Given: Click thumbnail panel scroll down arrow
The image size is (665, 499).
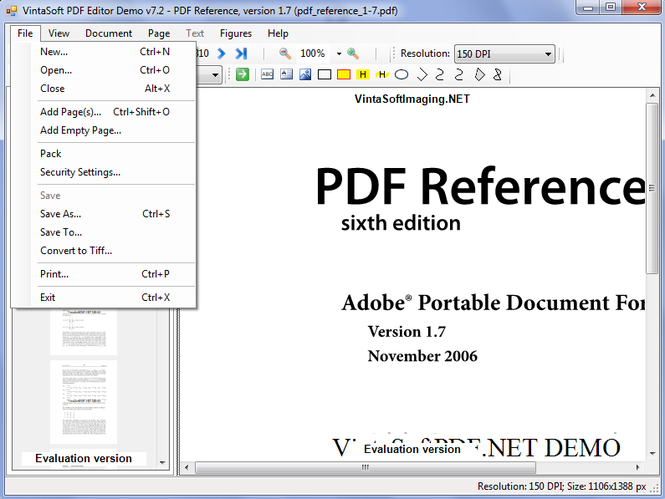Looking at the screenshot, I should pyautogui.click(x=162, y=463).
